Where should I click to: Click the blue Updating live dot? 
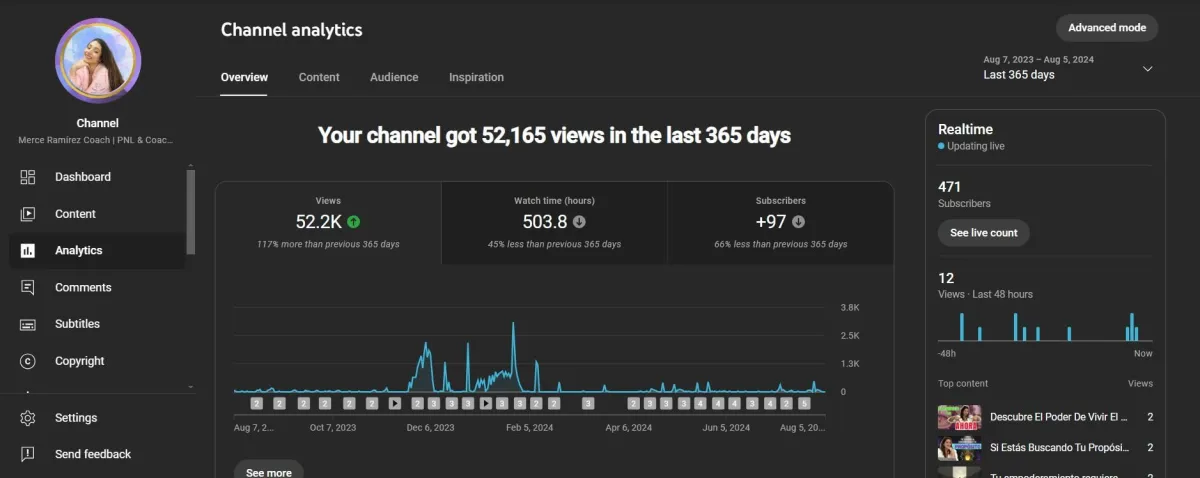pos(941,146)
